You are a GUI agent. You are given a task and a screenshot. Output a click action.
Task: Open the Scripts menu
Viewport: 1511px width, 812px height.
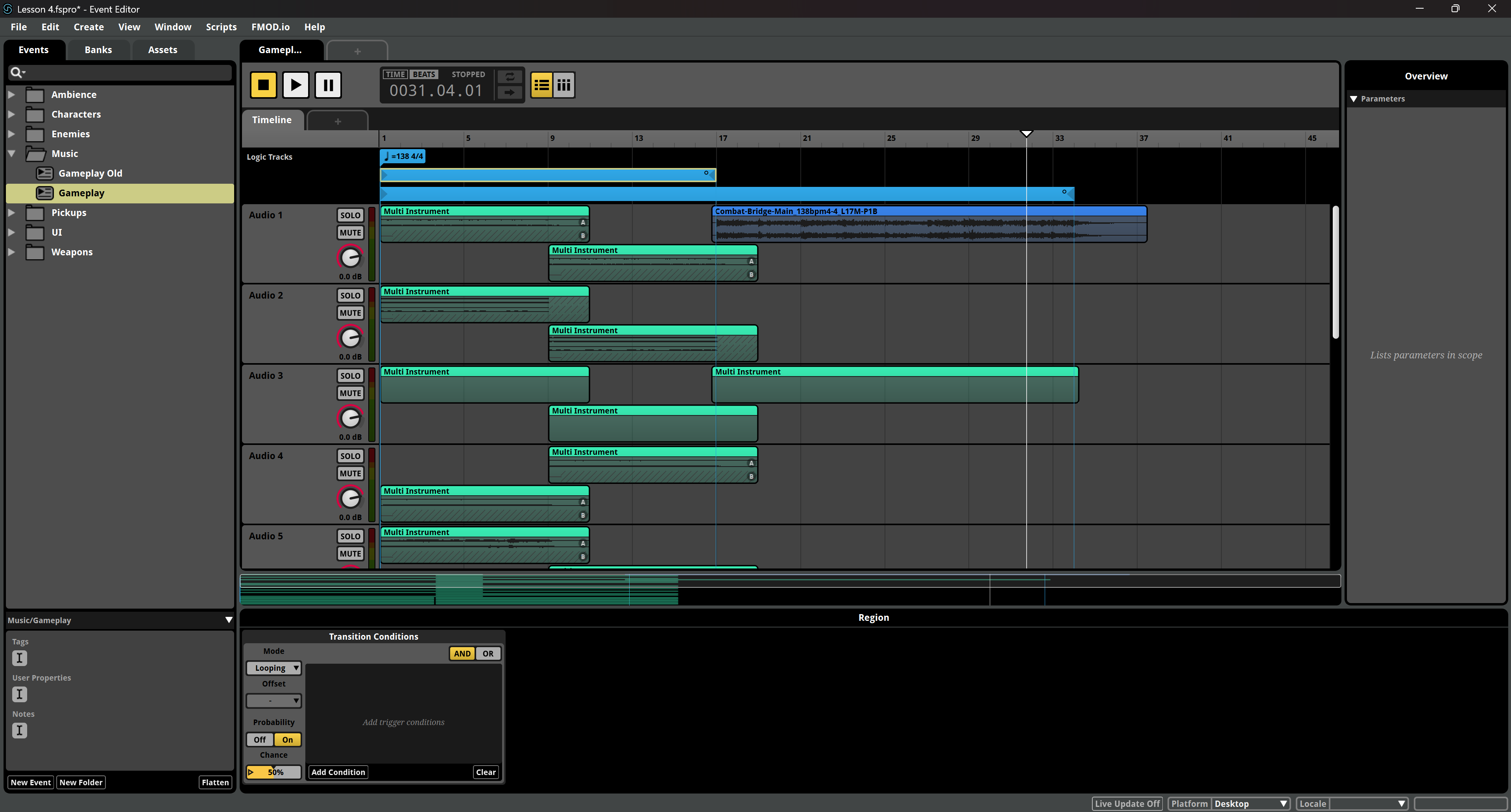[221, 27]
